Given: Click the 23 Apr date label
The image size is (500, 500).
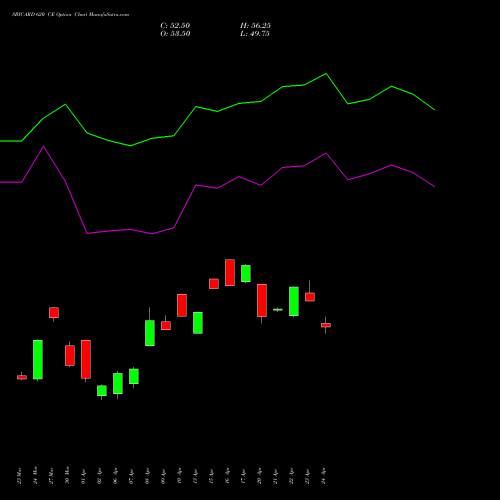Looking at the screenshot, I should click(x=307, y=476).
